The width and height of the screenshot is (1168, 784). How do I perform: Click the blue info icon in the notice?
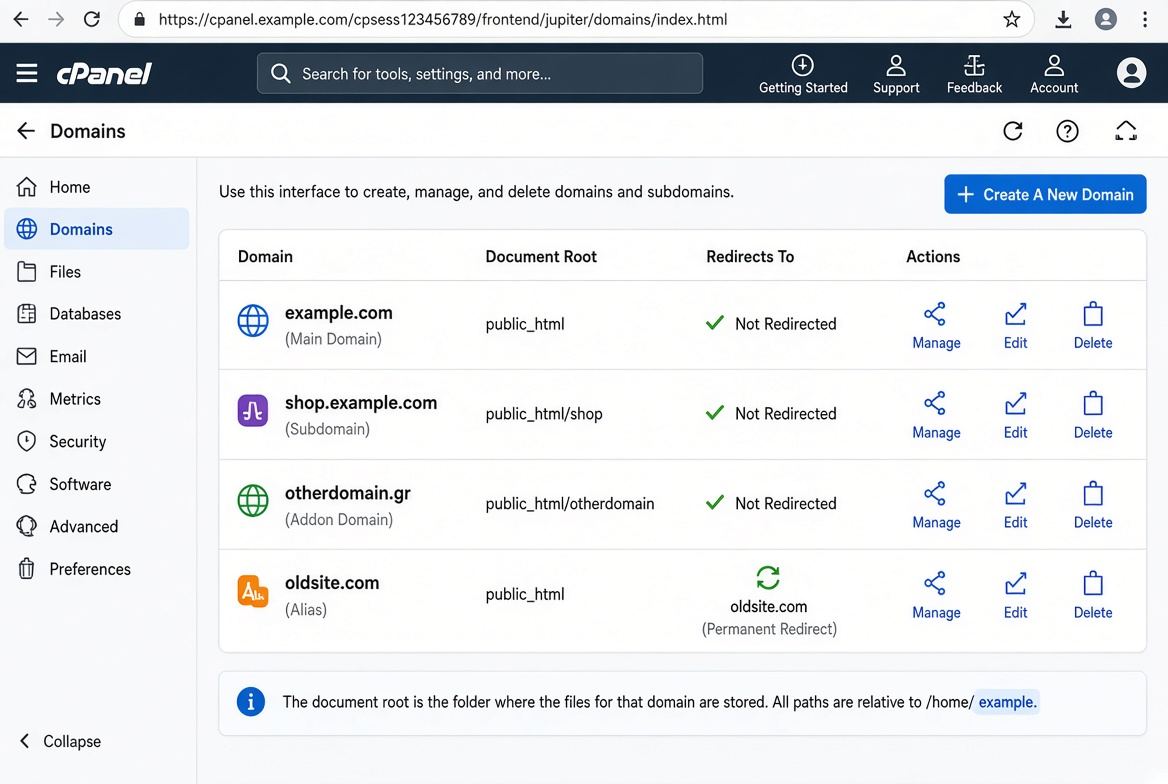pos(251,702)
